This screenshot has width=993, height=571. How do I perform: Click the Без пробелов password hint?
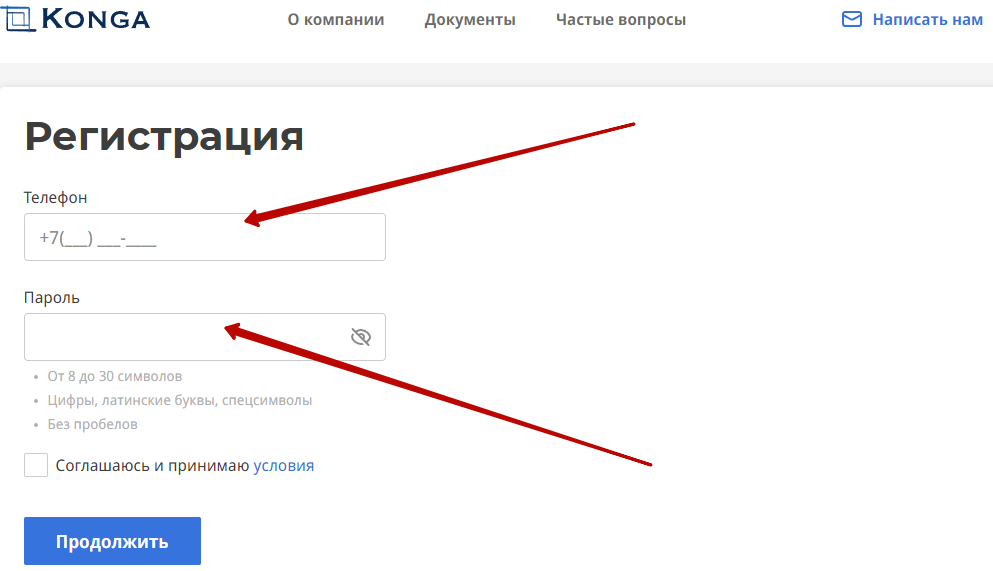pos(92,424)
